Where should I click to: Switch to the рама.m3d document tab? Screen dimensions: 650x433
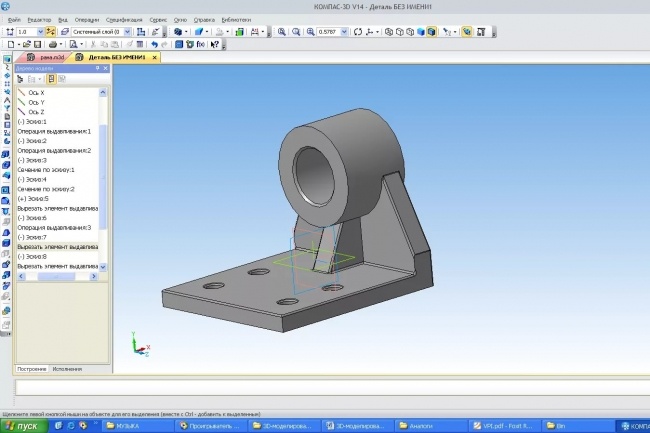tap(45, 57)
